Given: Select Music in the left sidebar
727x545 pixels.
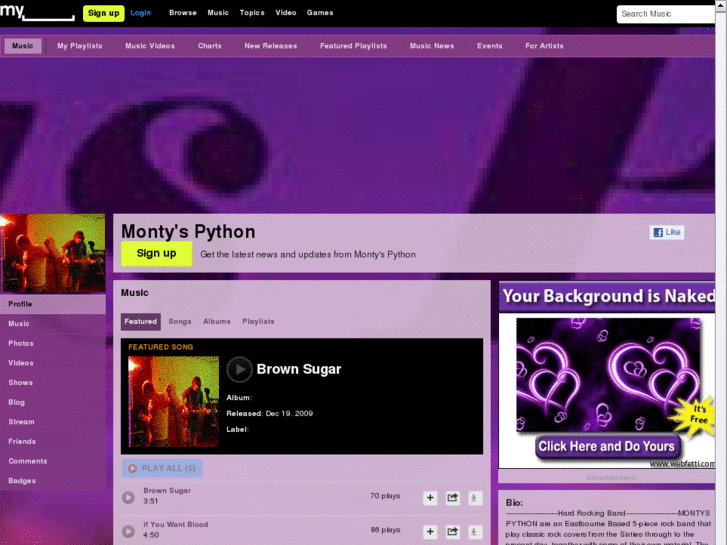Looking at the screenshot, I should (53, 324).
